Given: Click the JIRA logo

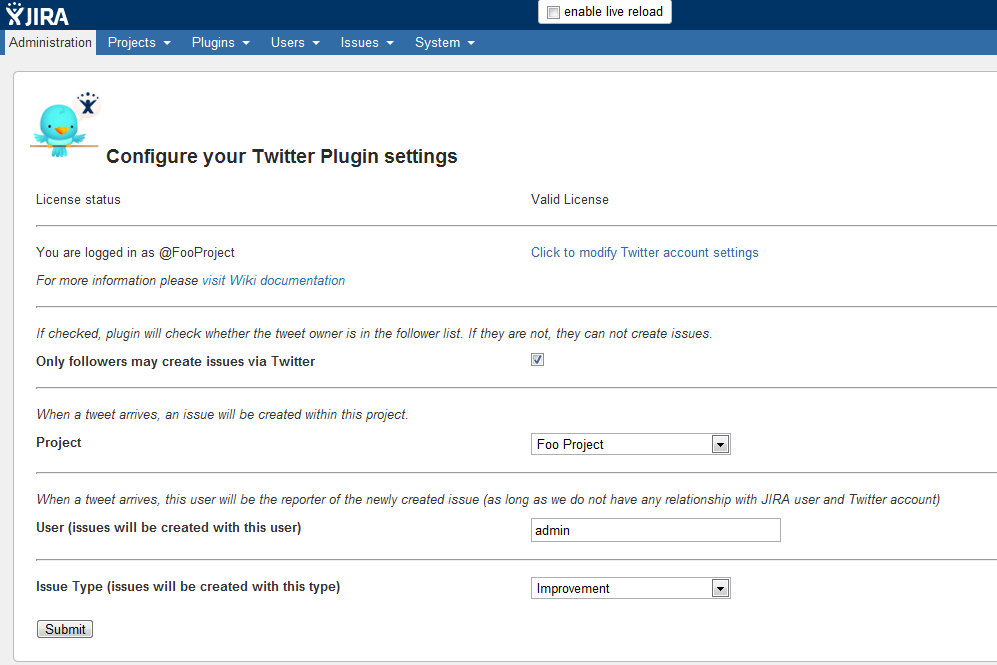Looking at the screenshot, I should [37, 15].
